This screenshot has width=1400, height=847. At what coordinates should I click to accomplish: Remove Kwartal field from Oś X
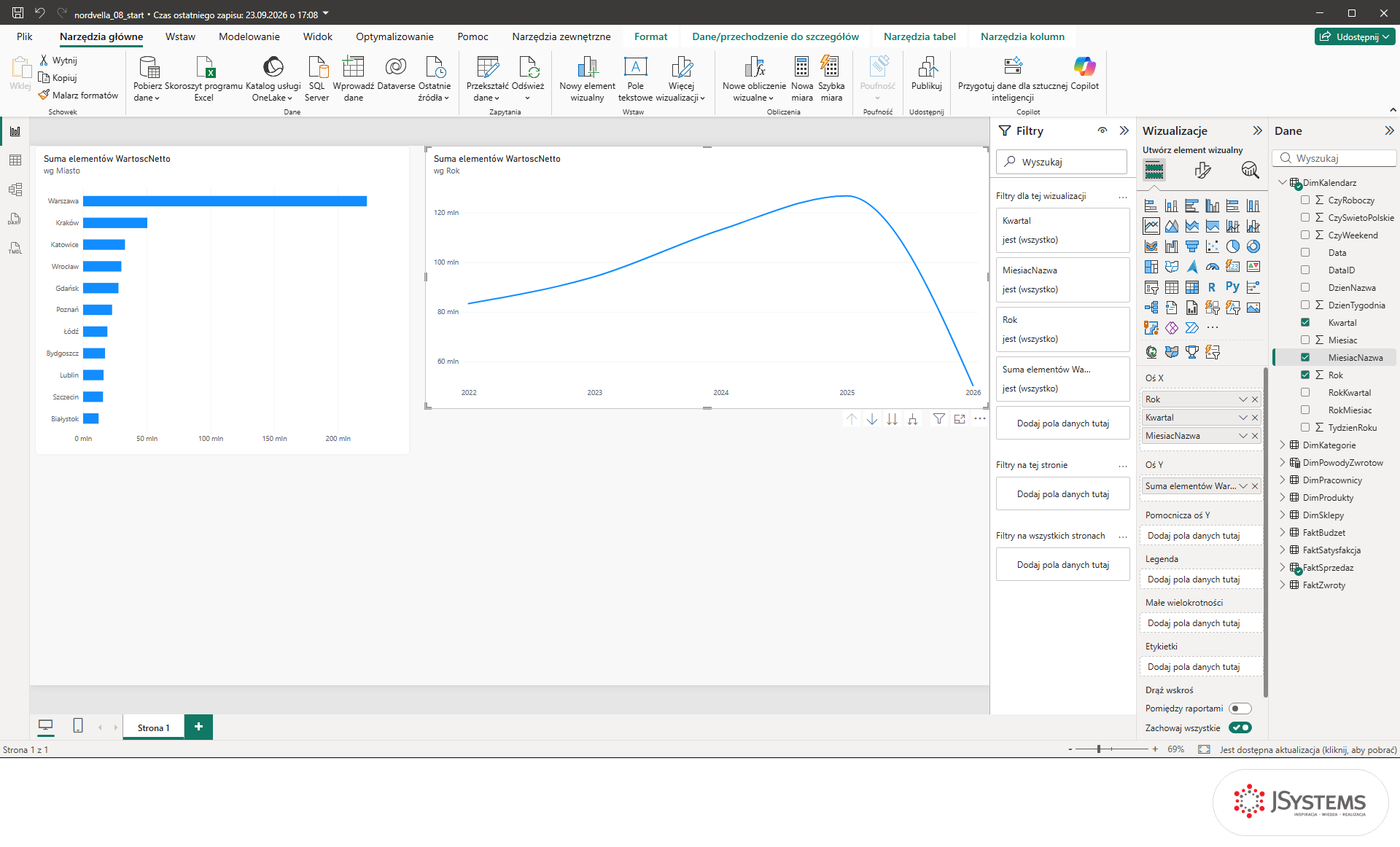1255,418
